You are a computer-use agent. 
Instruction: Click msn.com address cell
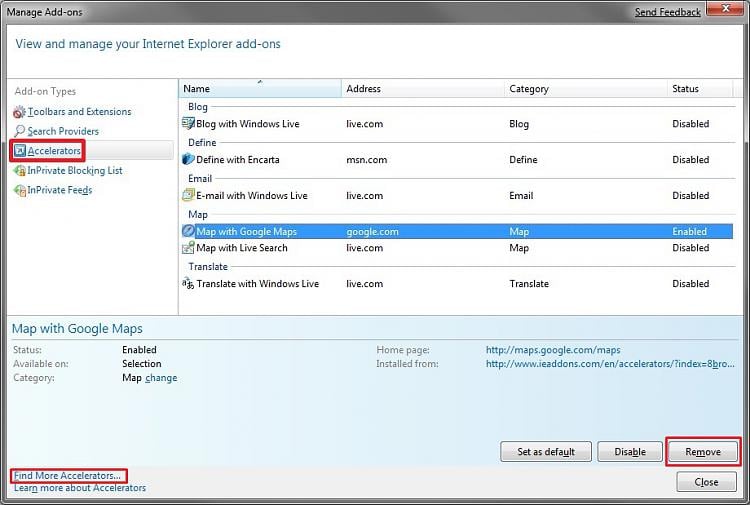point(366,160)
